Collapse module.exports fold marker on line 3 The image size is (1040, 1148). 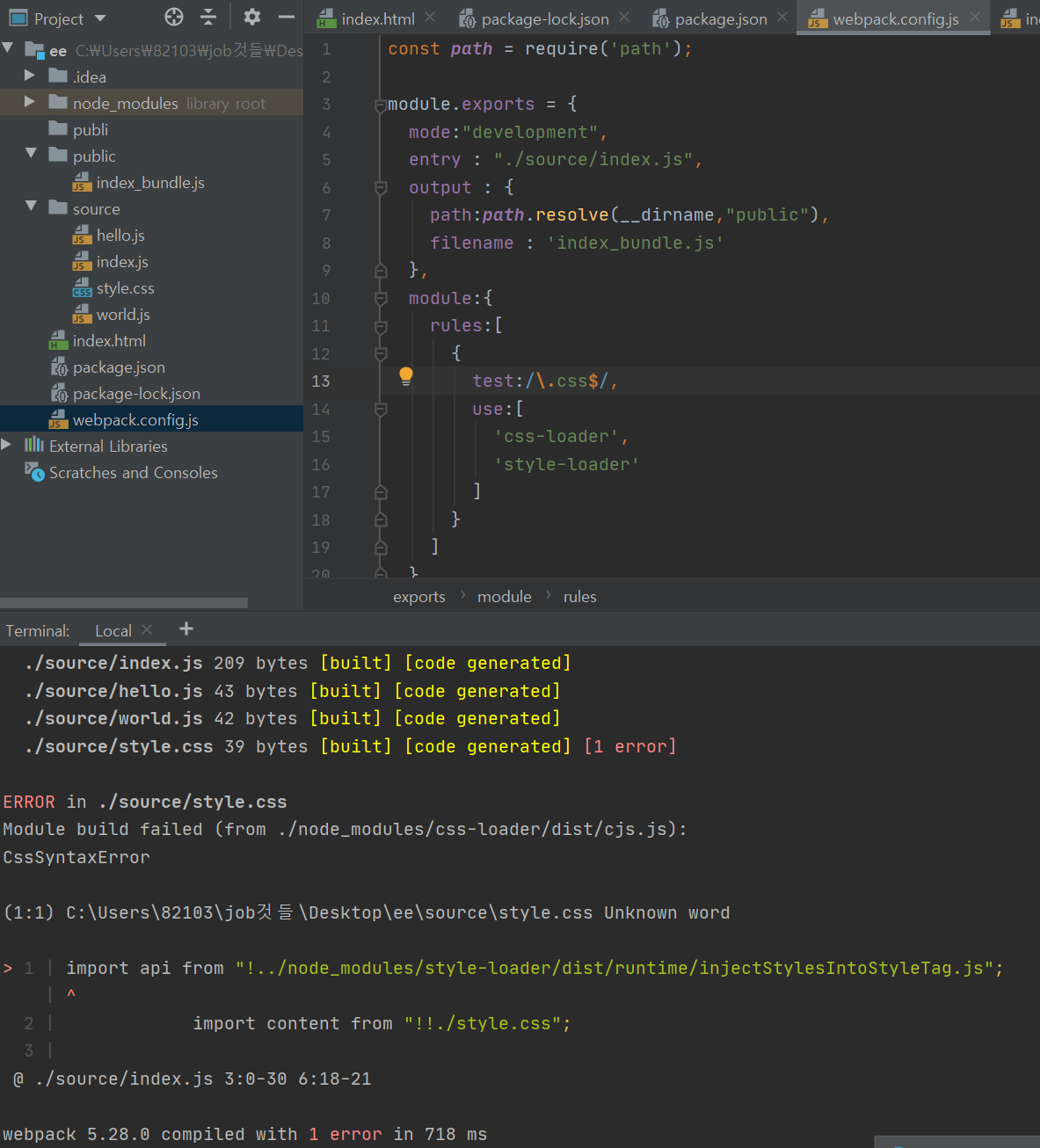click(381, 105)
